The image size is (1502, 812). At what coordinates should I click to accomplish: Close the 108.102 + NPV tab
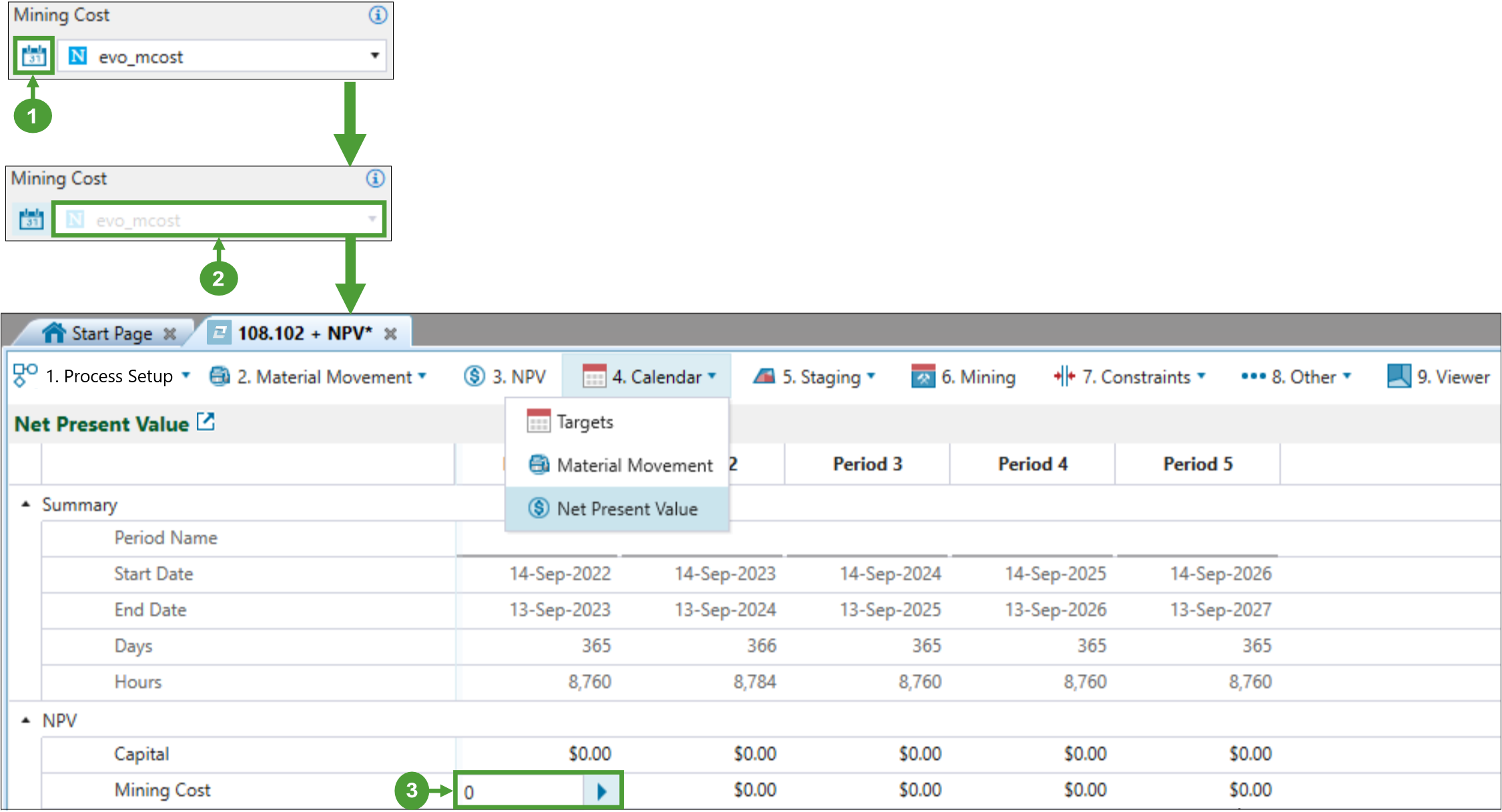(391, 334)
